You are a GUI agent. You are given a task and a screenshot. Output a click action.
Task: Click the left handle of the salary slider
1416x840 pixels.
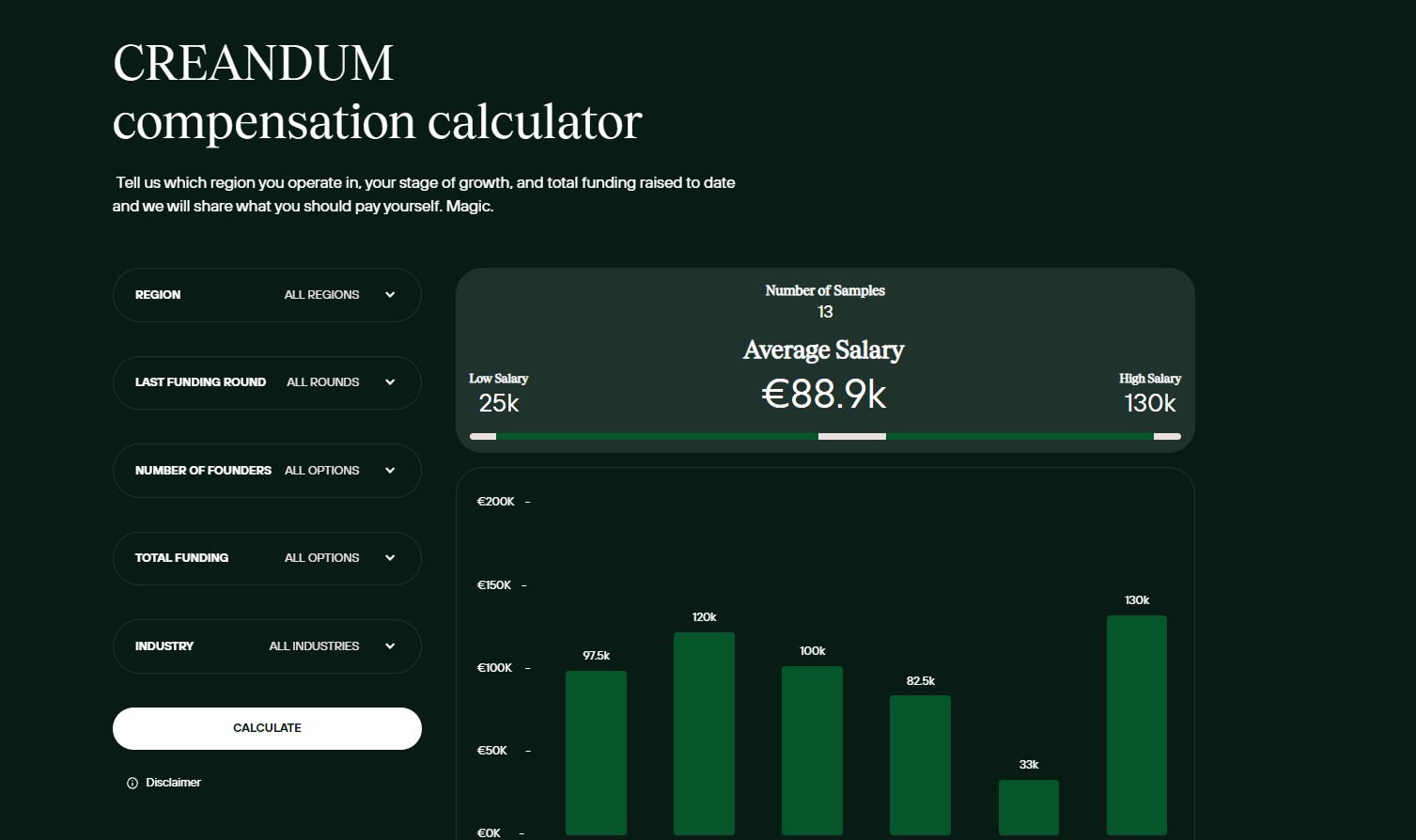pyautogui.click(x=483, y=436)
